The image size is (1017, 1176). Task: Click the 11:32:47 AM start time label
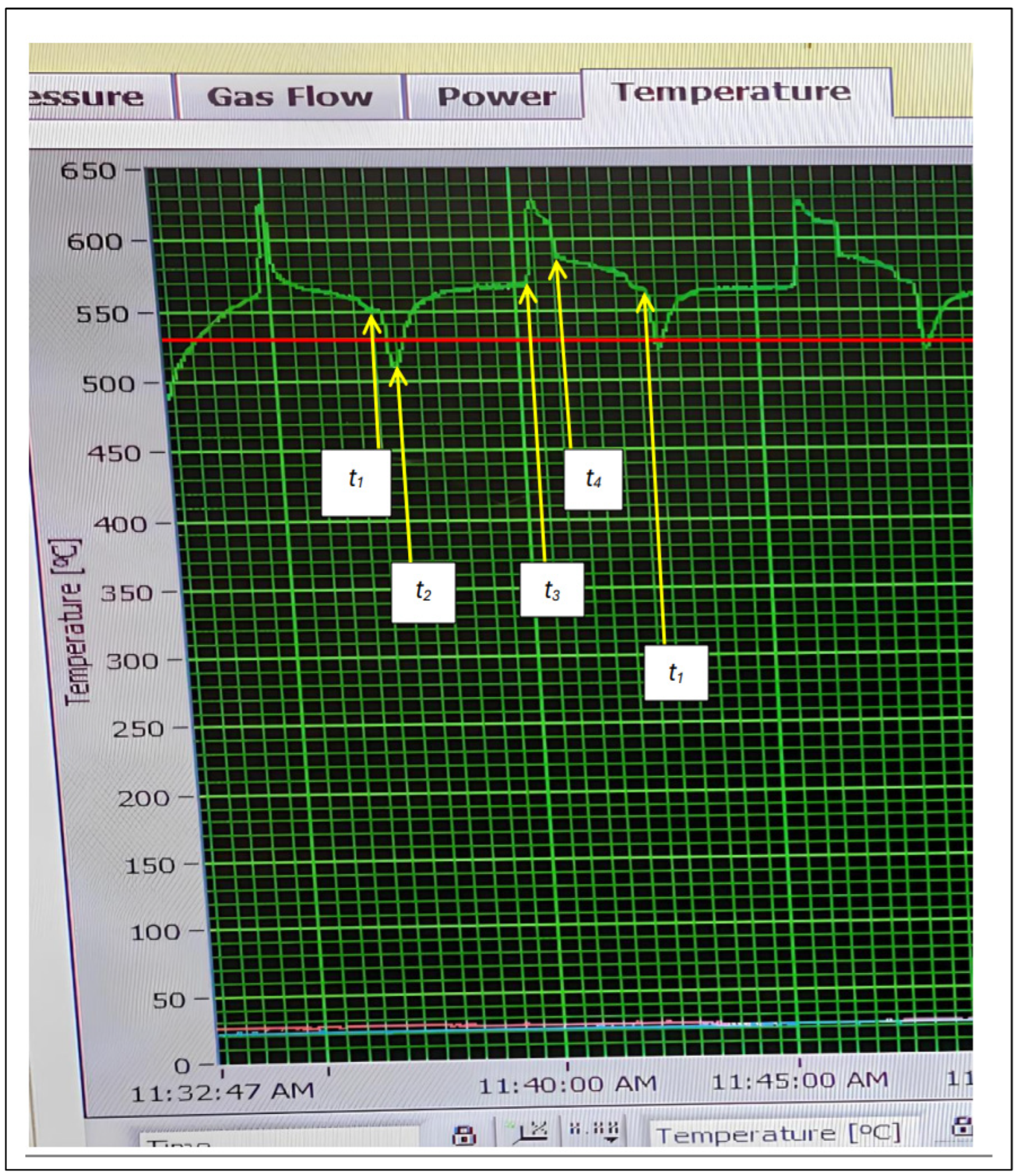222,1091
